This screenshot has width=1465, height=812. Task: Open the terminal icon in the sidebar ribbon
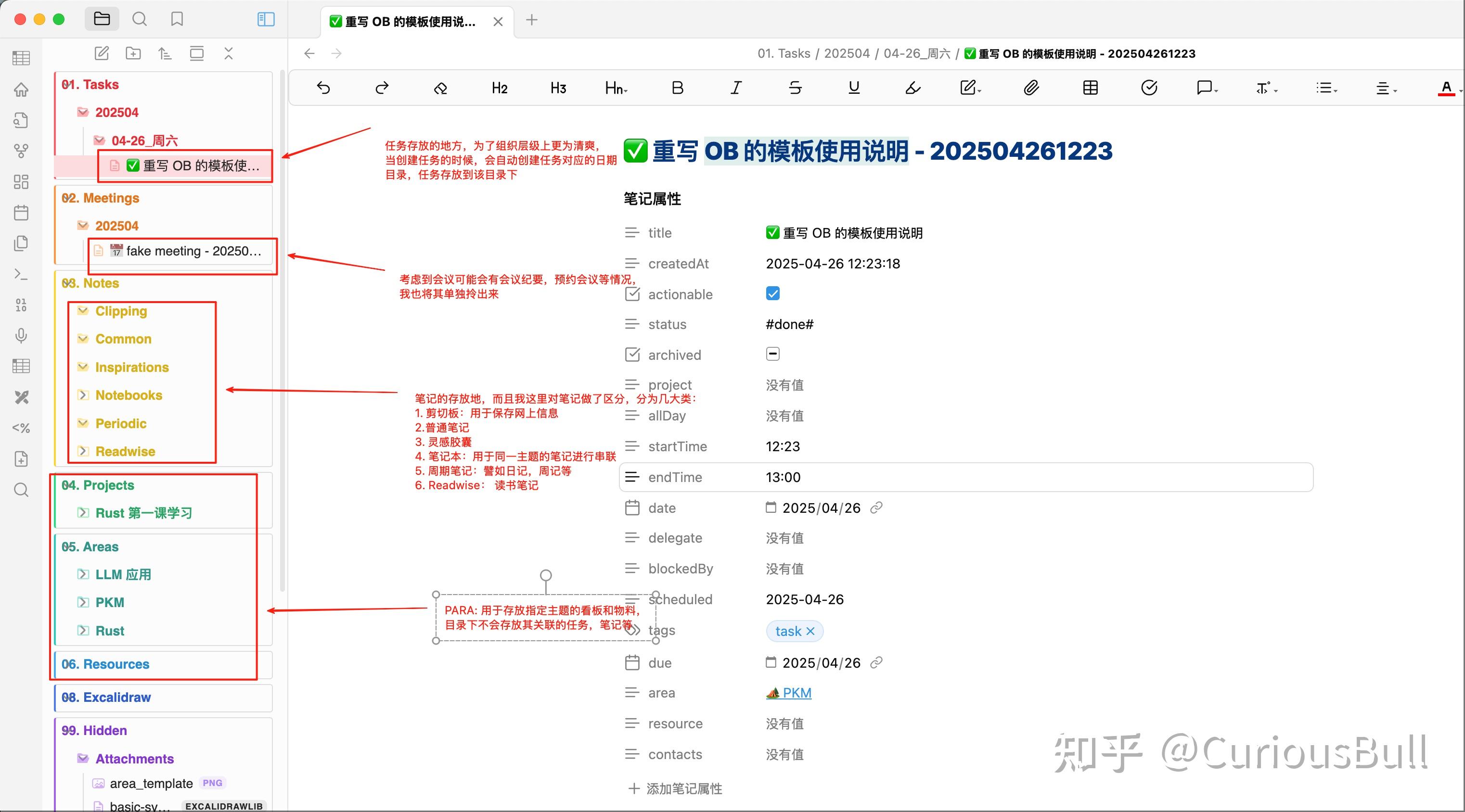point(21,274)
